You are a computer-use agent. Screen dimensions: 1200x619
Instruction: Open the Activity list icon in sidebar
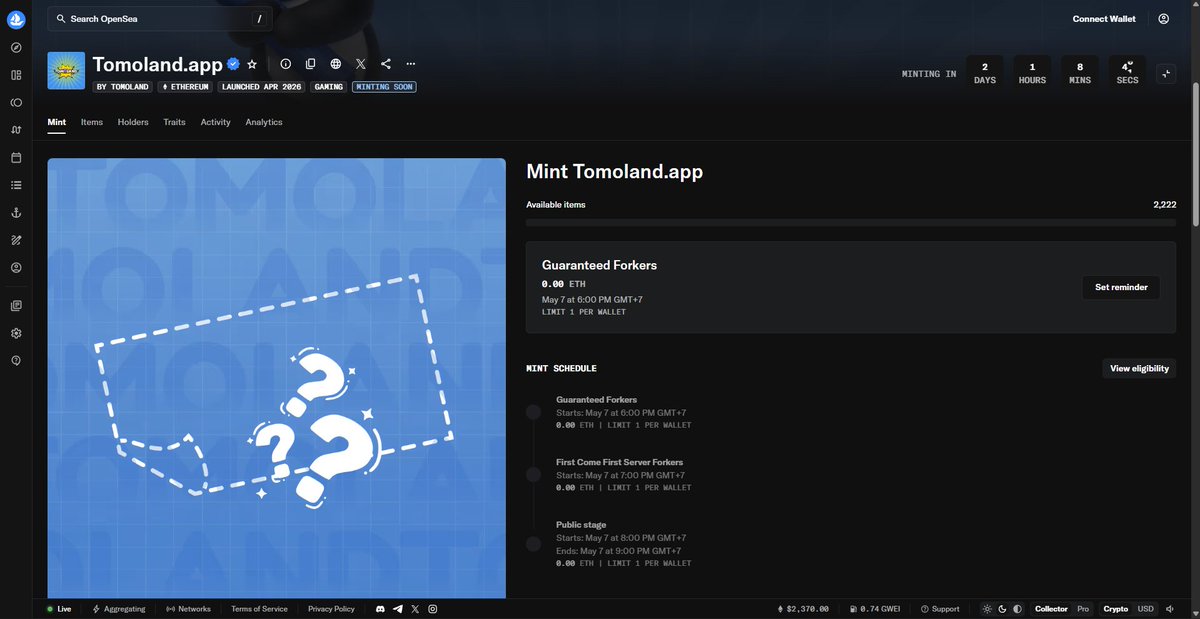[16, 185]
